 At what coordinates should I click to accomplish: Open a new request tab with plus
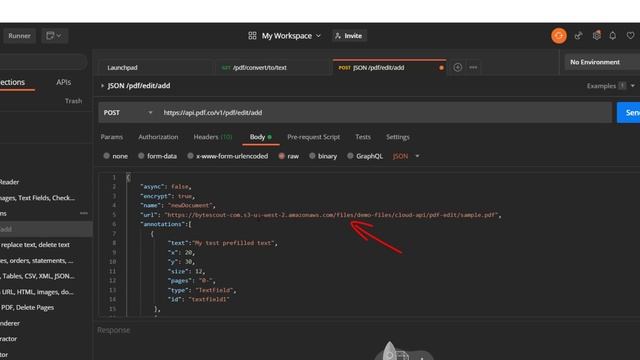(458, 67)
